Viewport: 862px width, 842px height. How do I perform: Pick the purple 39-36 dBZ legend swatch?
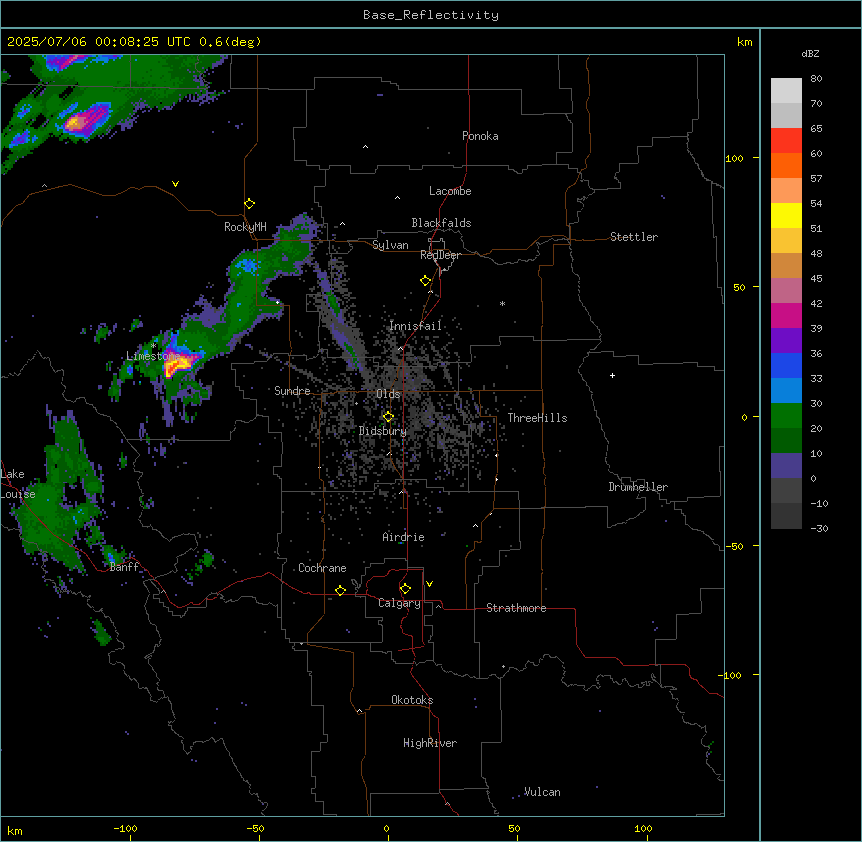(786, 341)
